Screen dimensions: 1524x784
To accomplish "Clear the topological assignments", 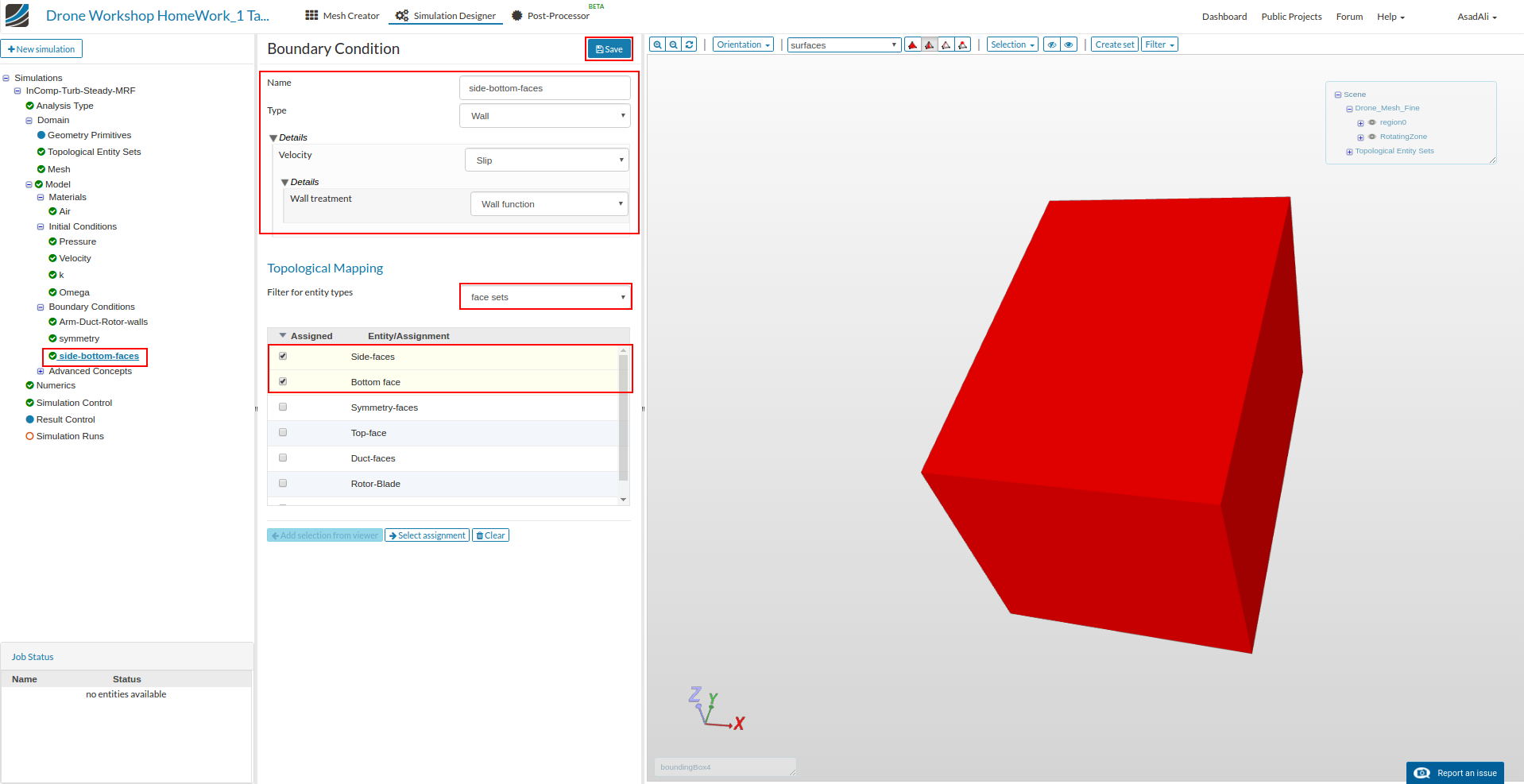I will pyautogui.click(x=490, y=535).
